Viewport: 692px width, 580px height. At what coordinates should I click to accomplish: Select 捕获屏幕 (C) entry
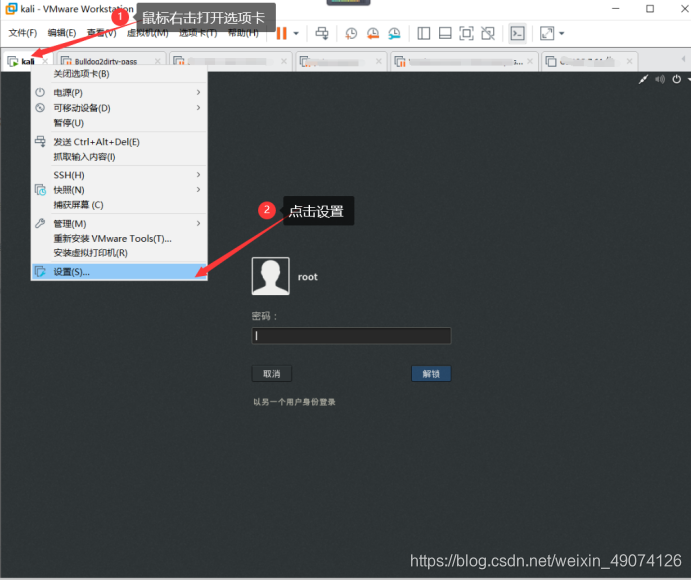click(119, 205)
